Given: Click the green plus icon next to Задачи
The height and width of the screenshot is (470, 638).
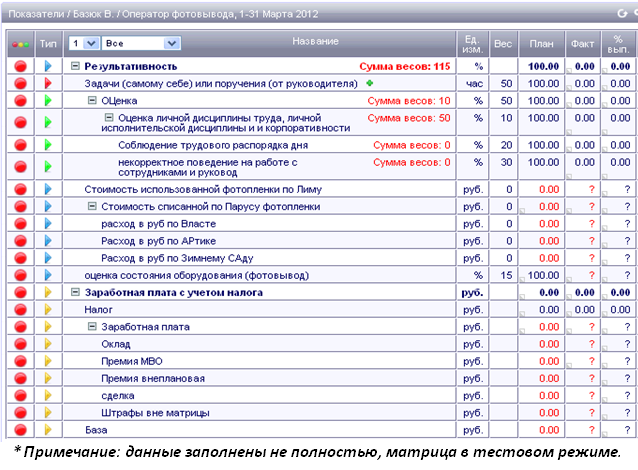Looking at the screenshot, I should pyautogui.click(x=369, y=83).
